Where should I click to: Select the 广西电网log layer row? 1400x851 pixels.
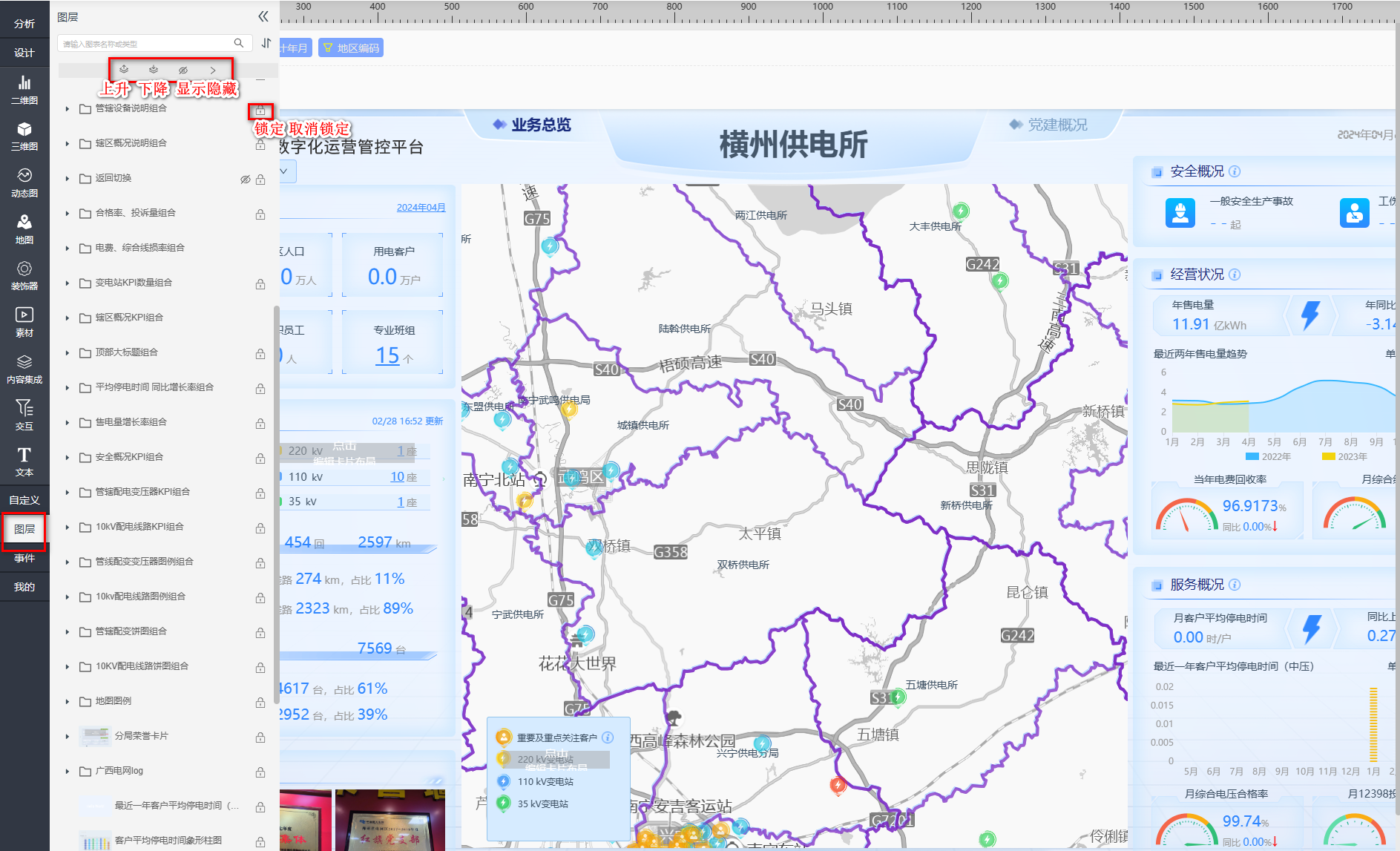(x=165, y=771)
